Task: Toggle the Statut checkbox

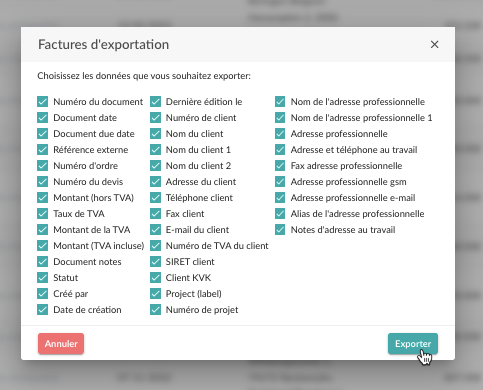Action: click(43, 278)
